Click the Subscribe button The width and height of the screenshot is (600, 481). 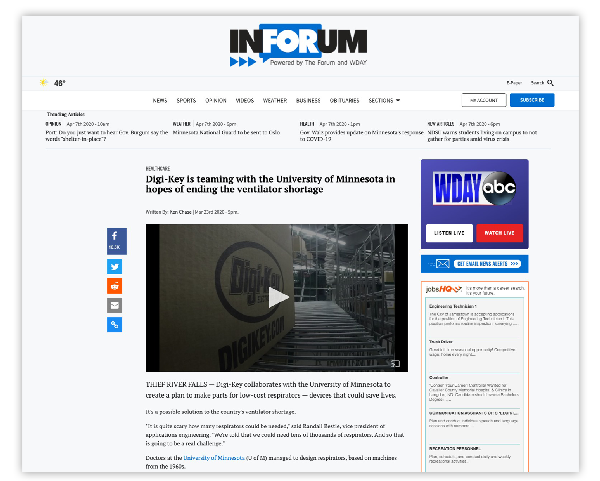coord(532,100)
